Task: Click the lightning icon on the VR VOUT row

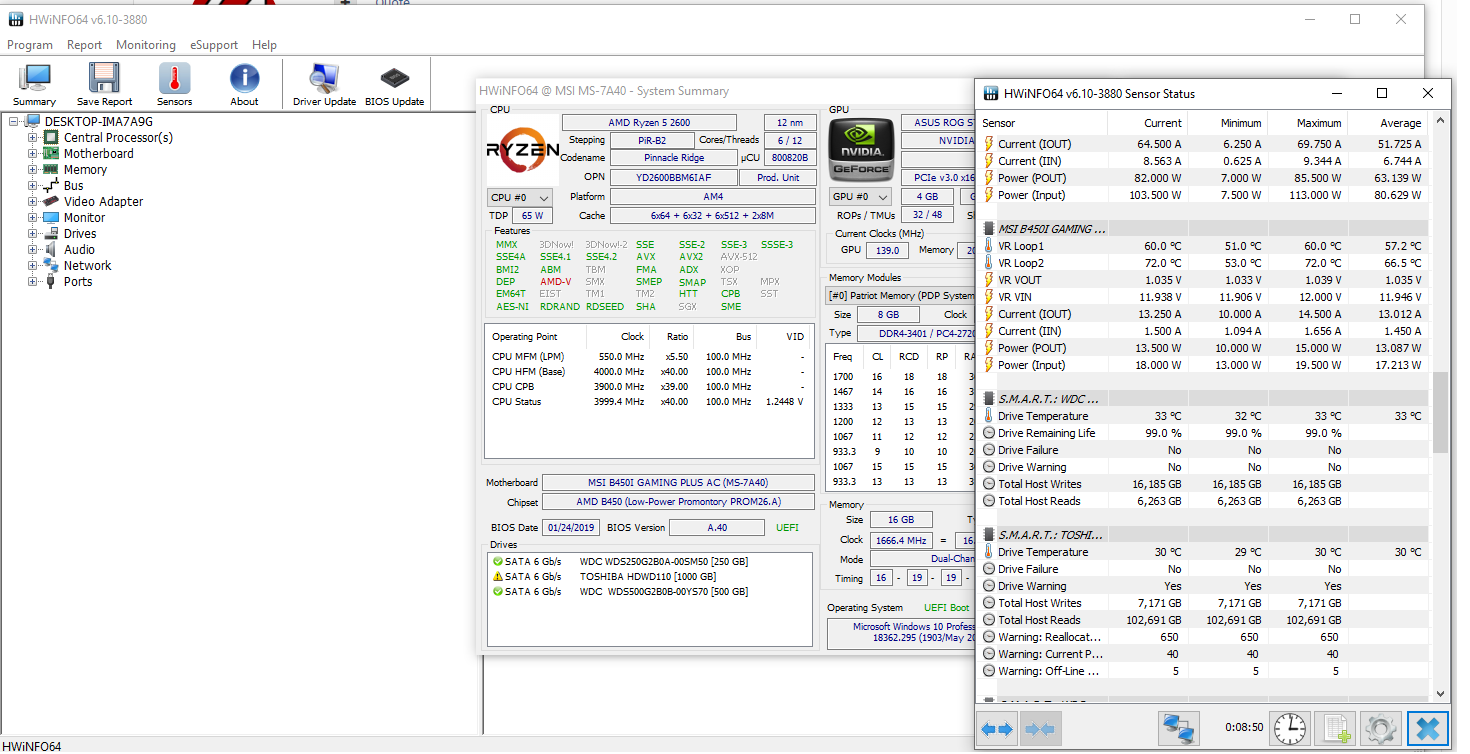Action: coord(989,280)
